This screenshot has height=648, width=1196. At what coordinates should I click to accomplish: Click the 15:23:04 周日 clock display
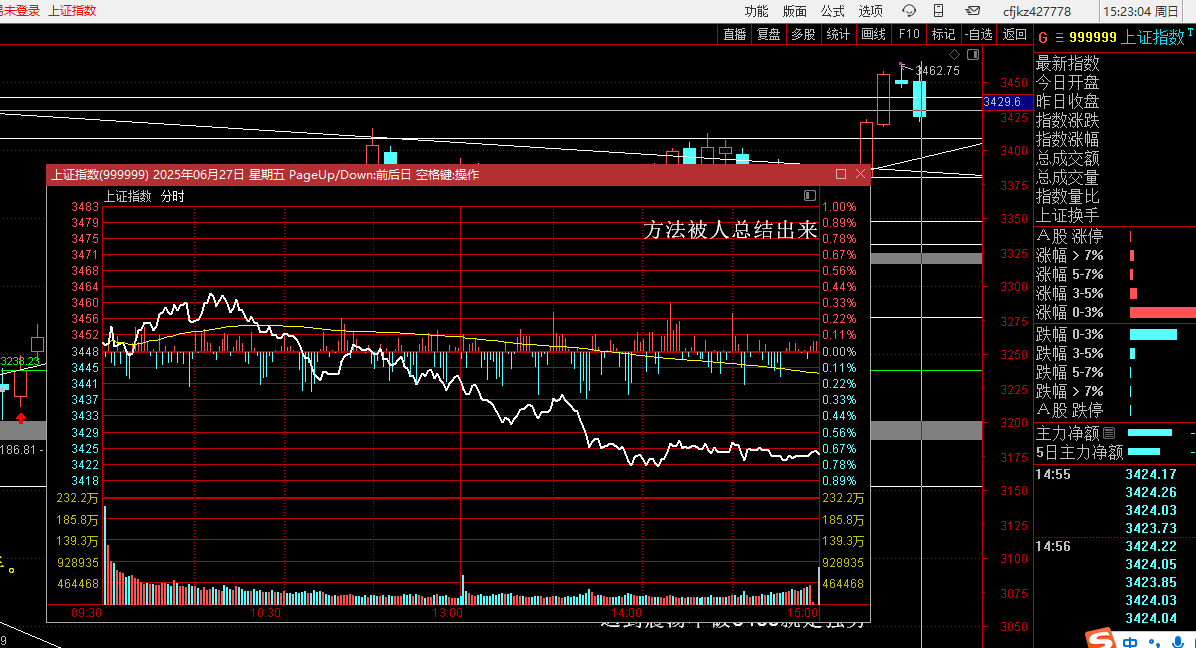pyautogui.click(x=1141, y=11)
